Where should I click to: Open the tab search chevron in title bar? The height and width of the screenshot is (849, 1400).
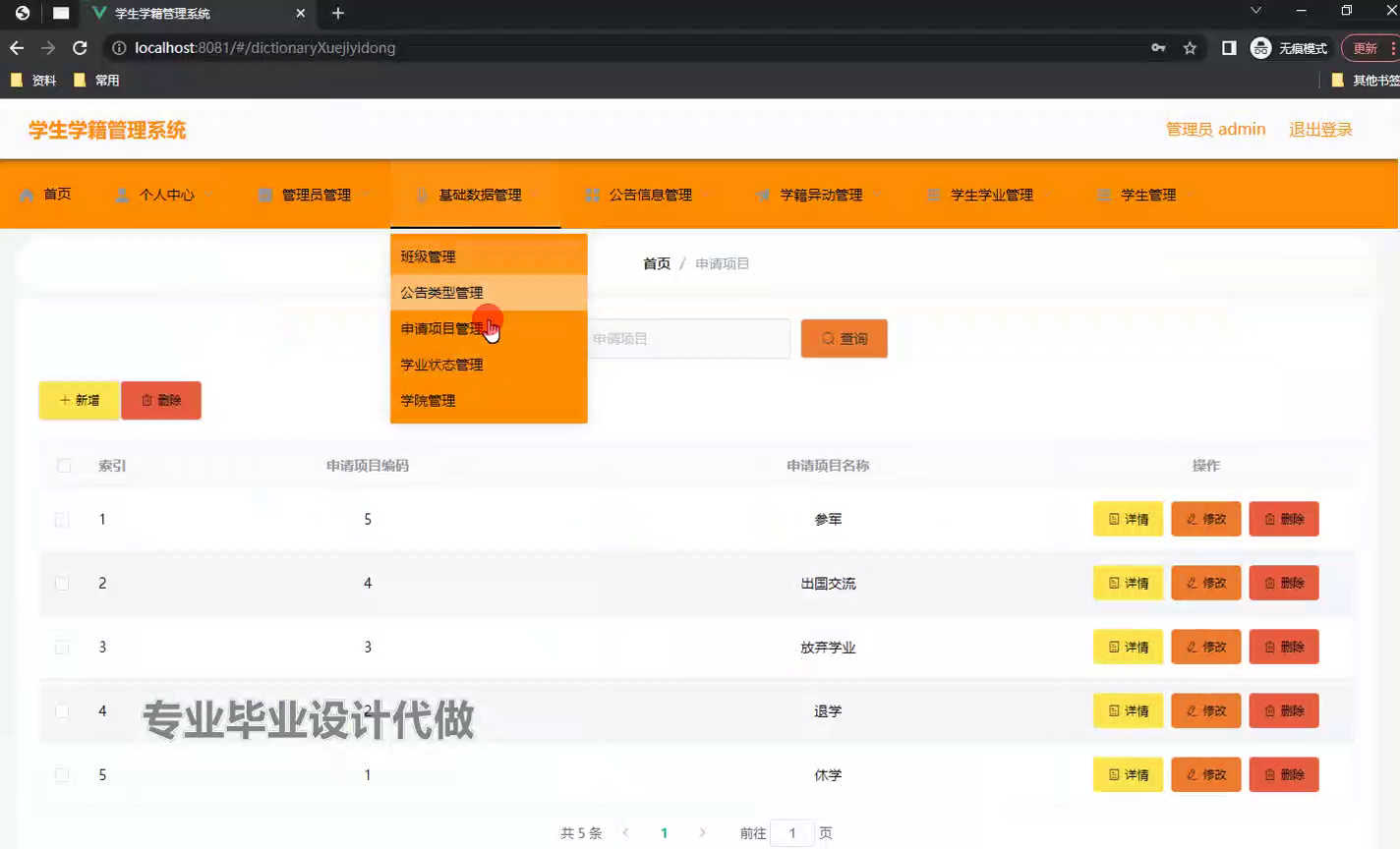[1255, 11]
